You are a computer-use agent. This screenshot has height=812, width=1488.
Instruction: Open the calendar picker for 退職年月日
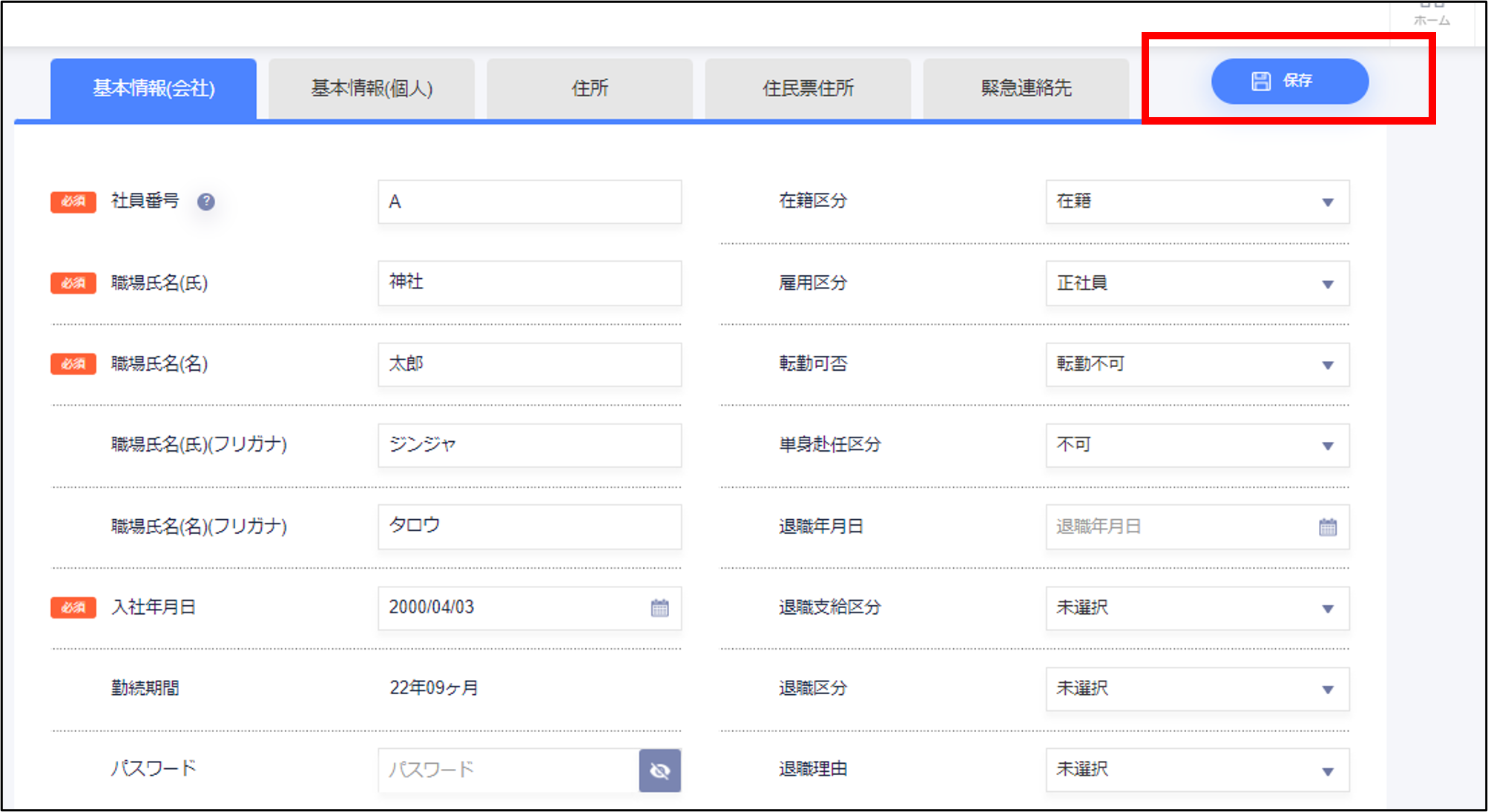coord(1328,527)
